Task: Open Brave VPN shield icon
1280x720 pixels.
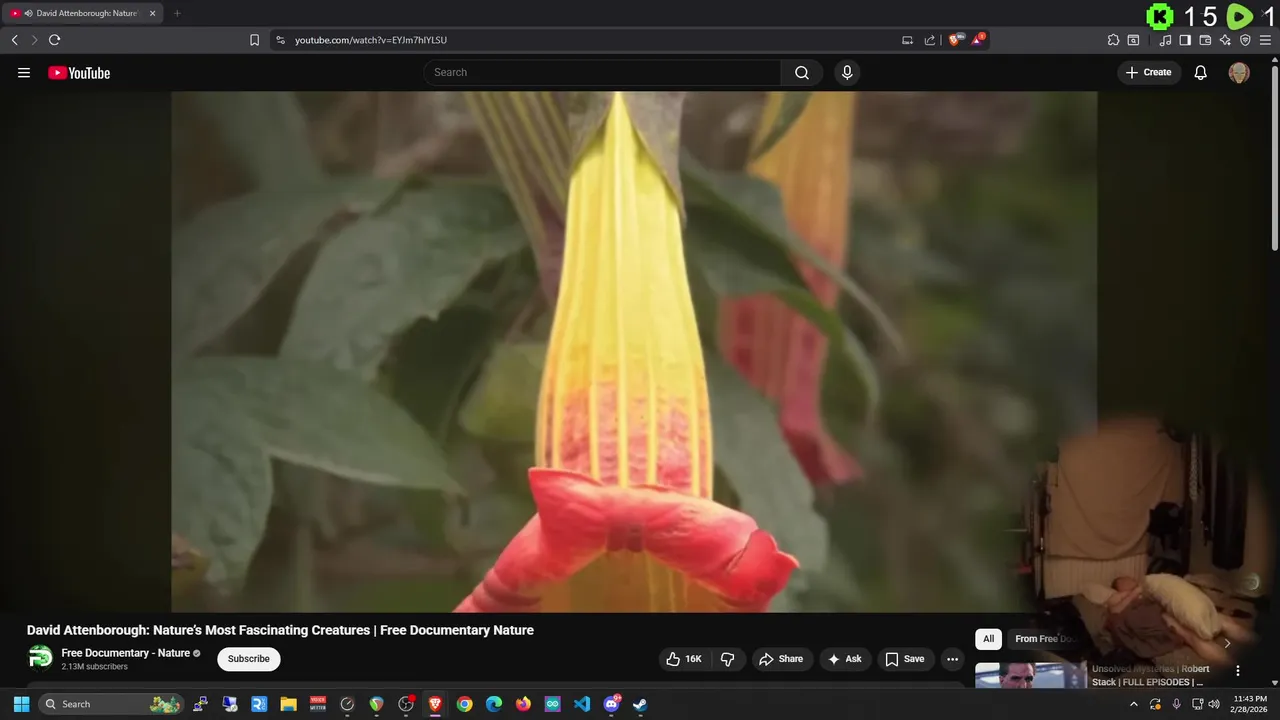Action: click(1245, 40)
